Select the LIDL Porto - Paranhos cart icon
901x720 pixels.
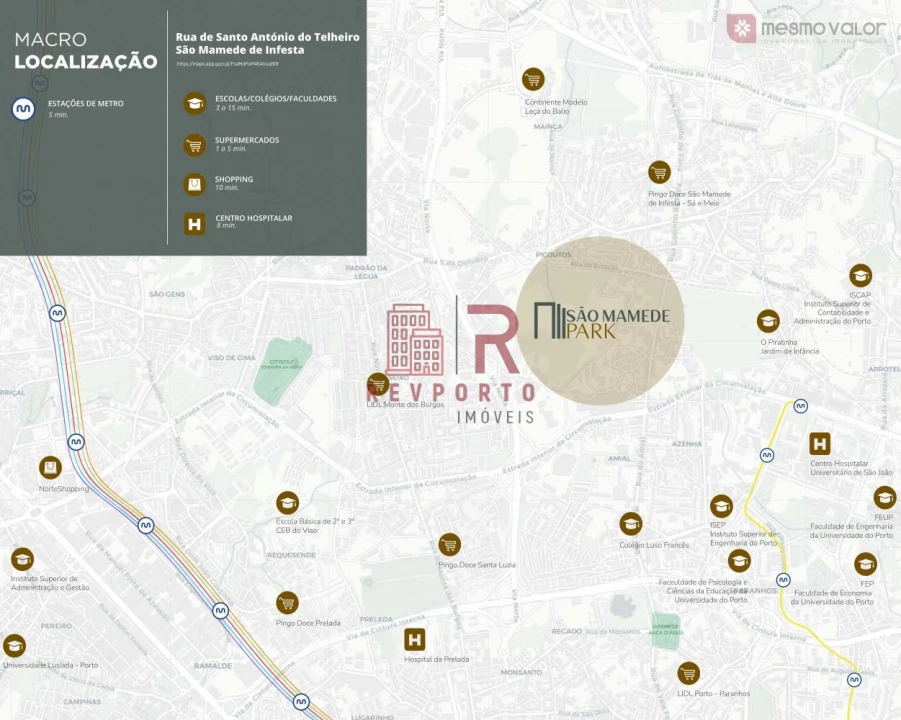coord(688,673)
